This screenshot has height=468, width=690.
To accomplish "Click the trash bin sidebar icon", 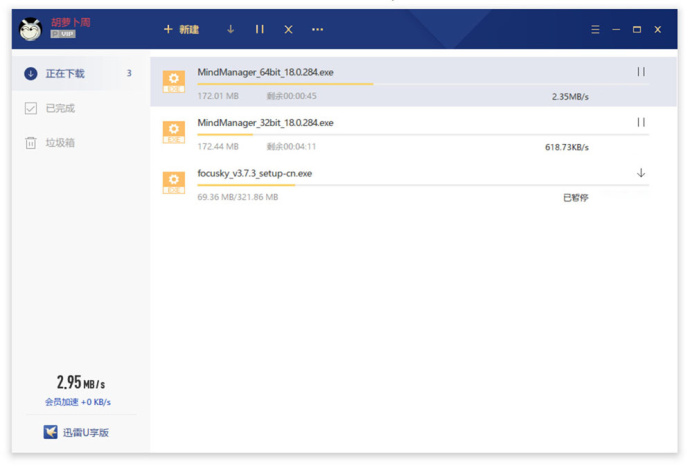I will [31, 143].
